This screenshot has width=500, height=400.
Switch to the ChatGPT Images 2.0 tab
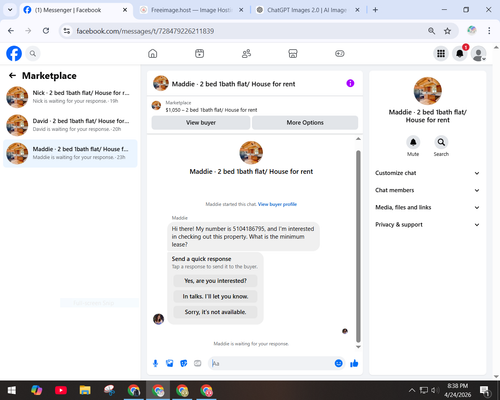pos(307,10)
